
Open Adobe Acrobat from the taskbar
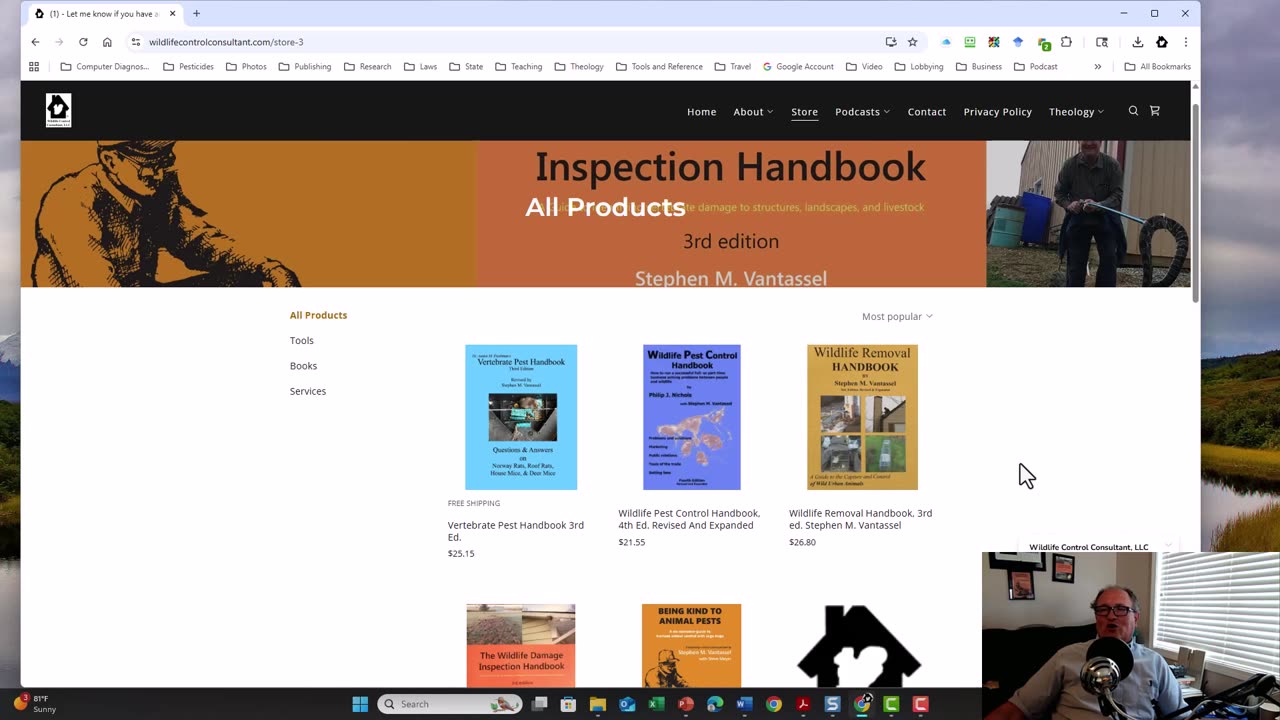click(x=803, y=704)
